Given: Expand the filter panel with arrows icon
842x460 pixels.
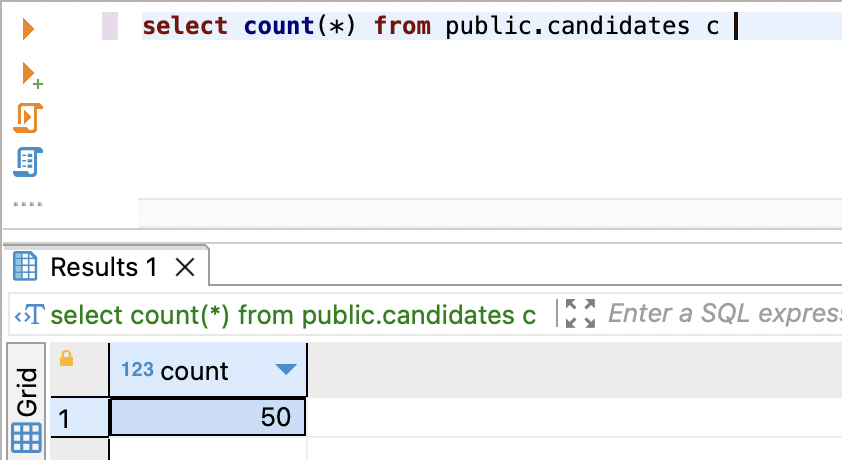Looking at the screenshot, I should point(580,313).
